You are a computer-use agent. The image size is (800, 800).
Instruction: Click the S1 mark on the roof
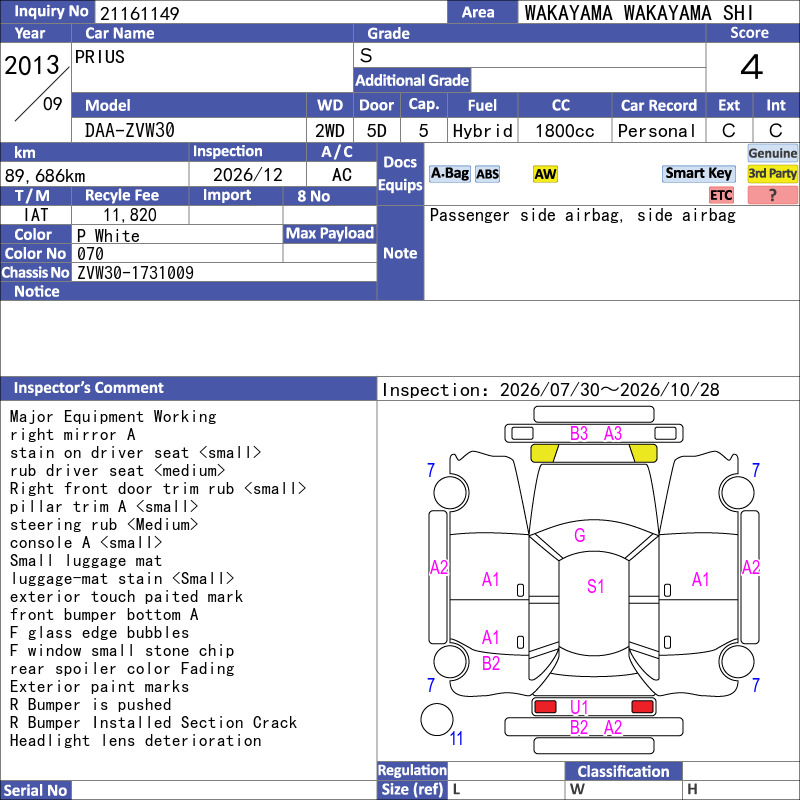(595, 586)
